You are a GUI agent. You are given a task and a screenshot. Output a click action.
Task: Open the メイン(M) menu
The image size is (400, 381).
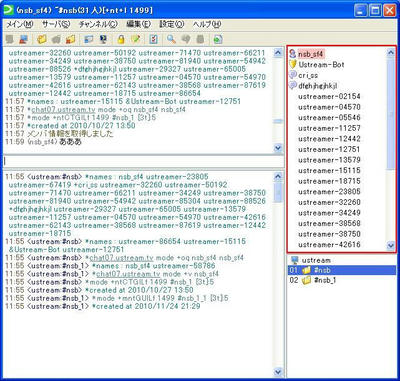click(x=20, y=24)
